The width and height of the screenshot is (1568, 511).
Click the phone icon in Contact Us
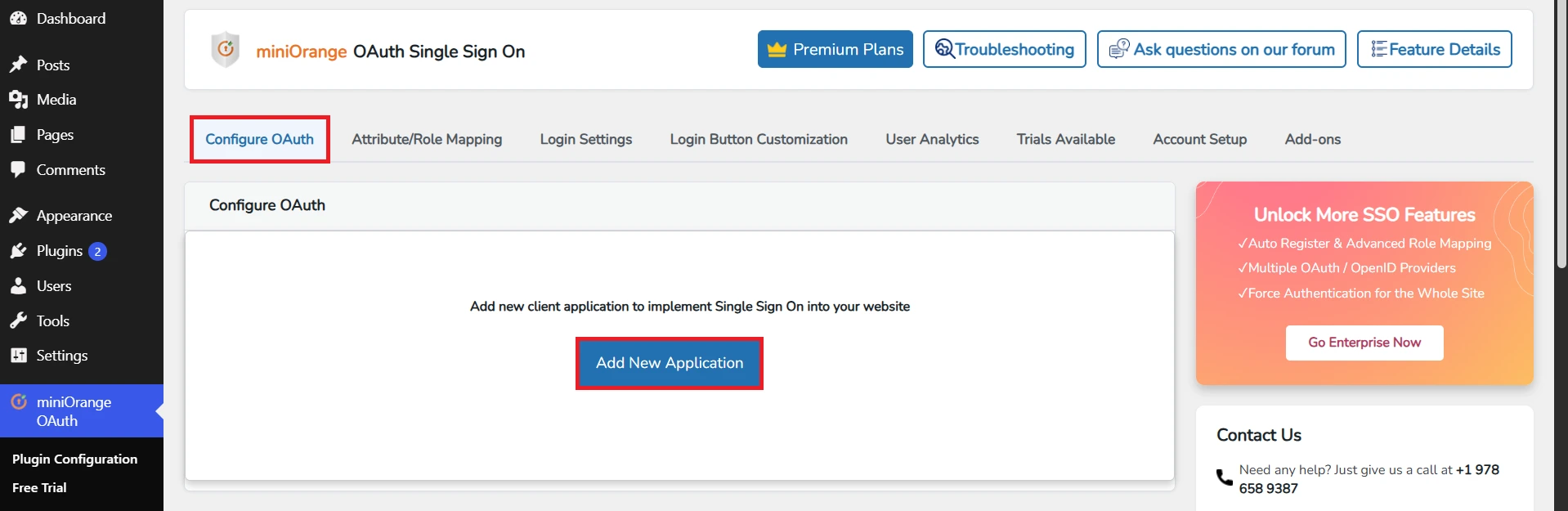click(x=1225, y=477)
